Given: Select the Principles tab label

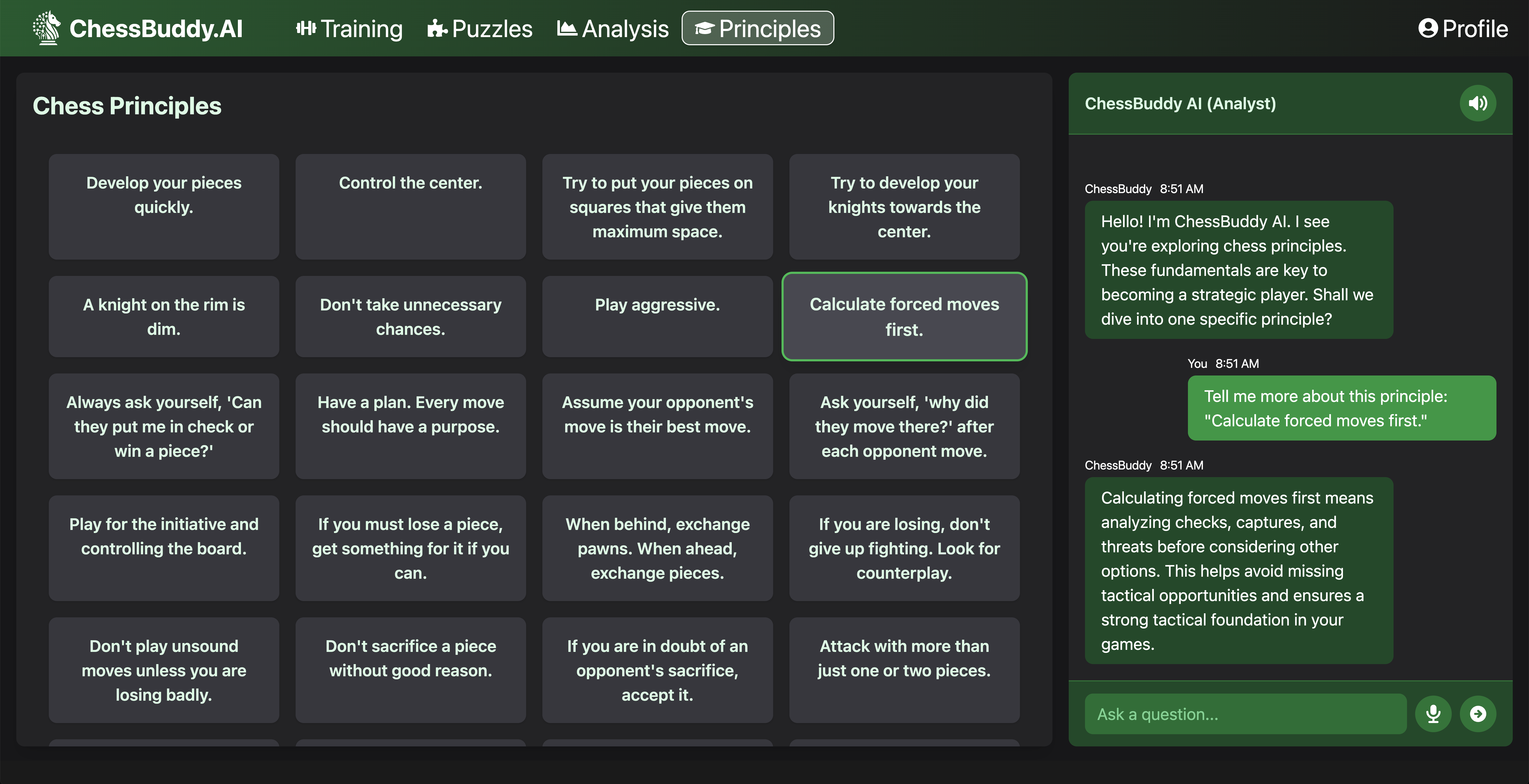Looking at the screenshot, I should pyautogui.click(x=770, y=28).
